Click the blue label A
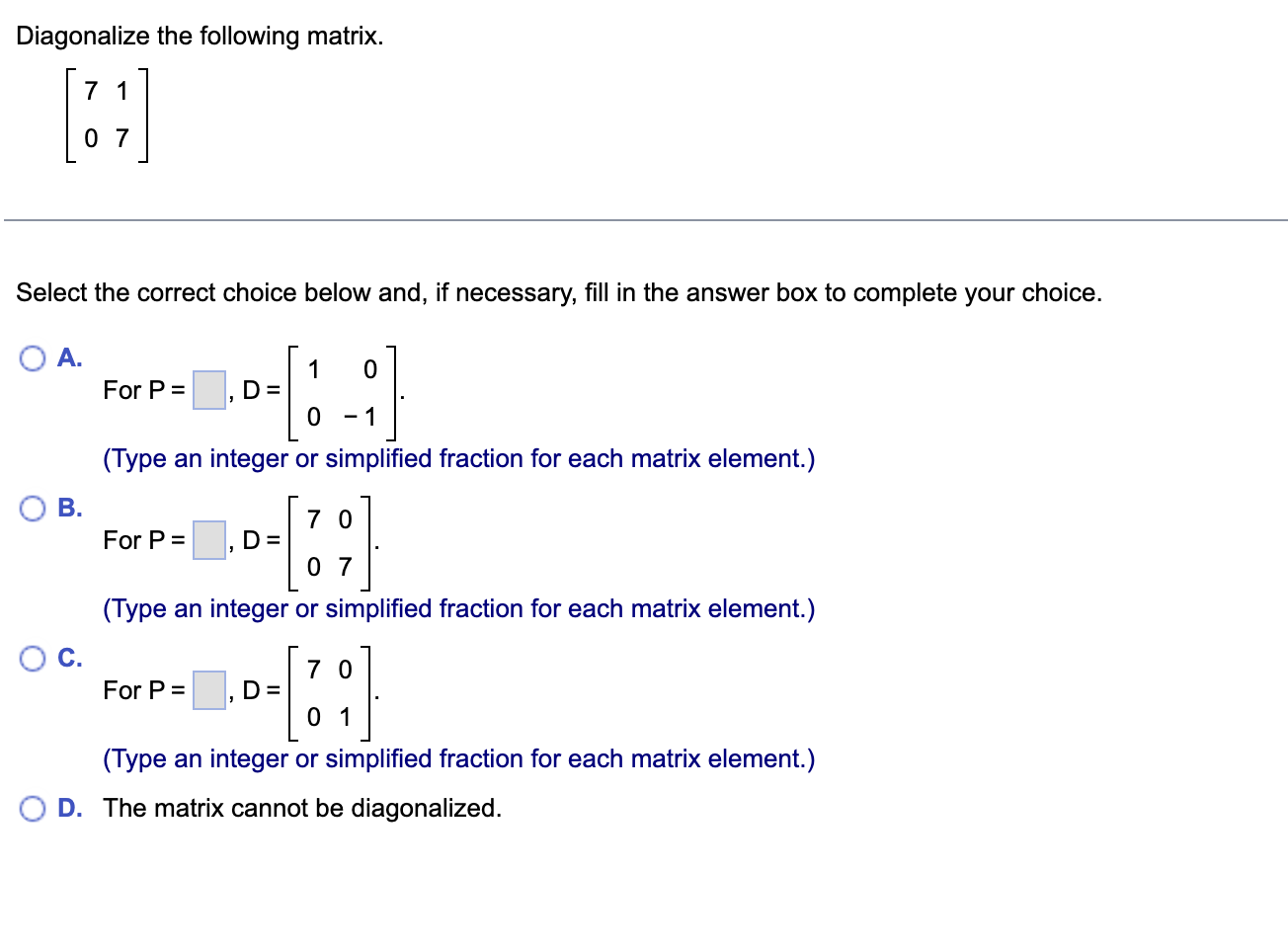 67,357
